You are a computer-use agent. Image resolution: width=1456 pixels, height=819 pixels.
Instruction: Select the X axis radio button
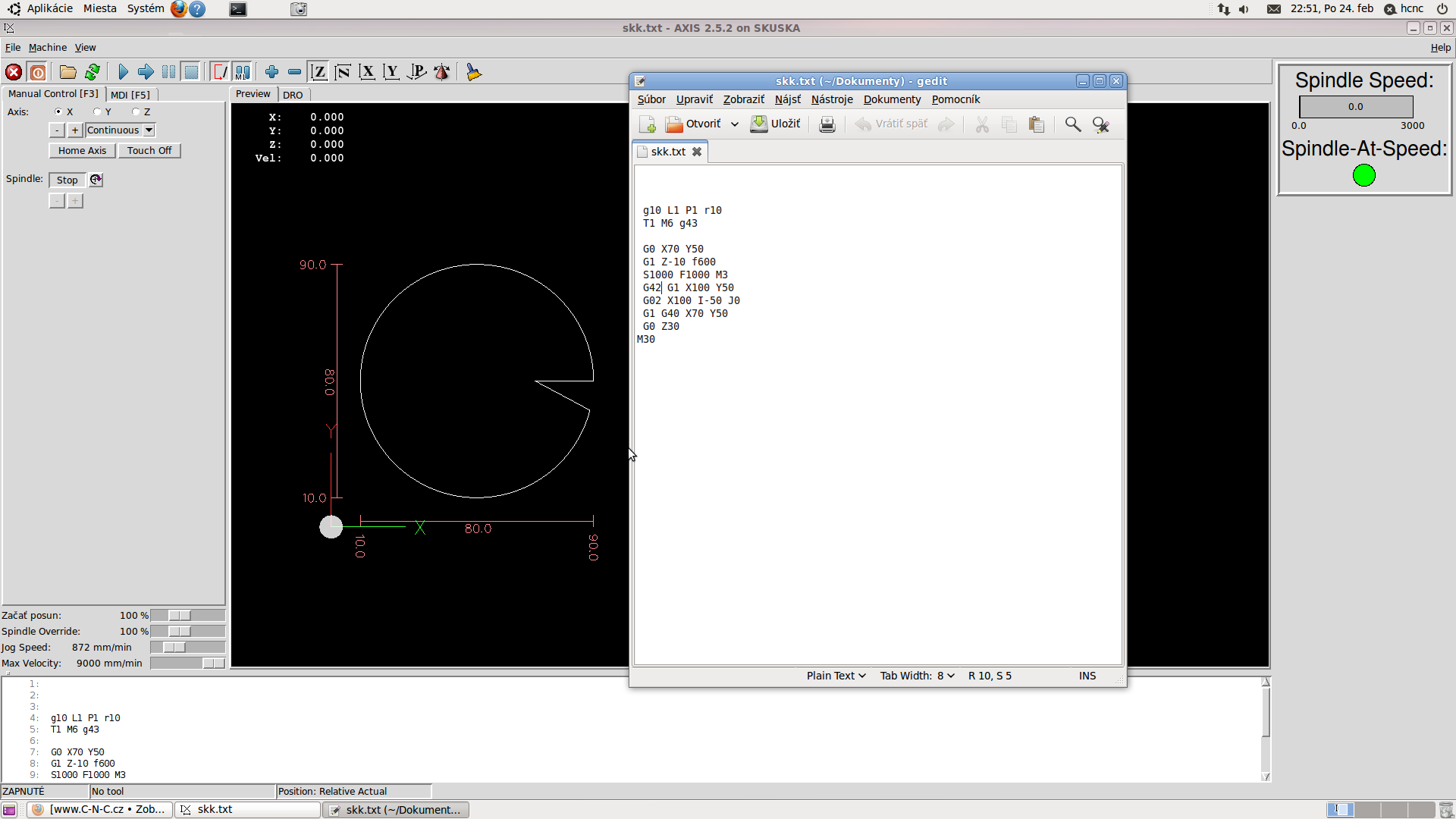click(x=59, y=111)
